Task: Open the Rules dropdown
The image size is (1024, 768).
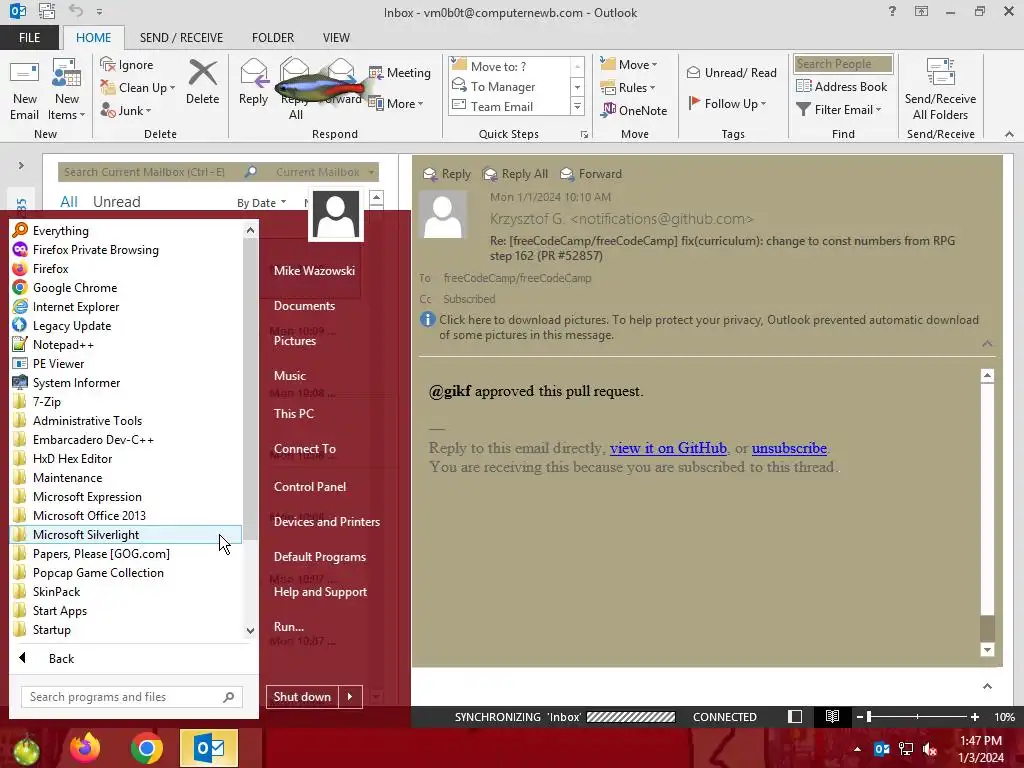Action: (628, 88)
